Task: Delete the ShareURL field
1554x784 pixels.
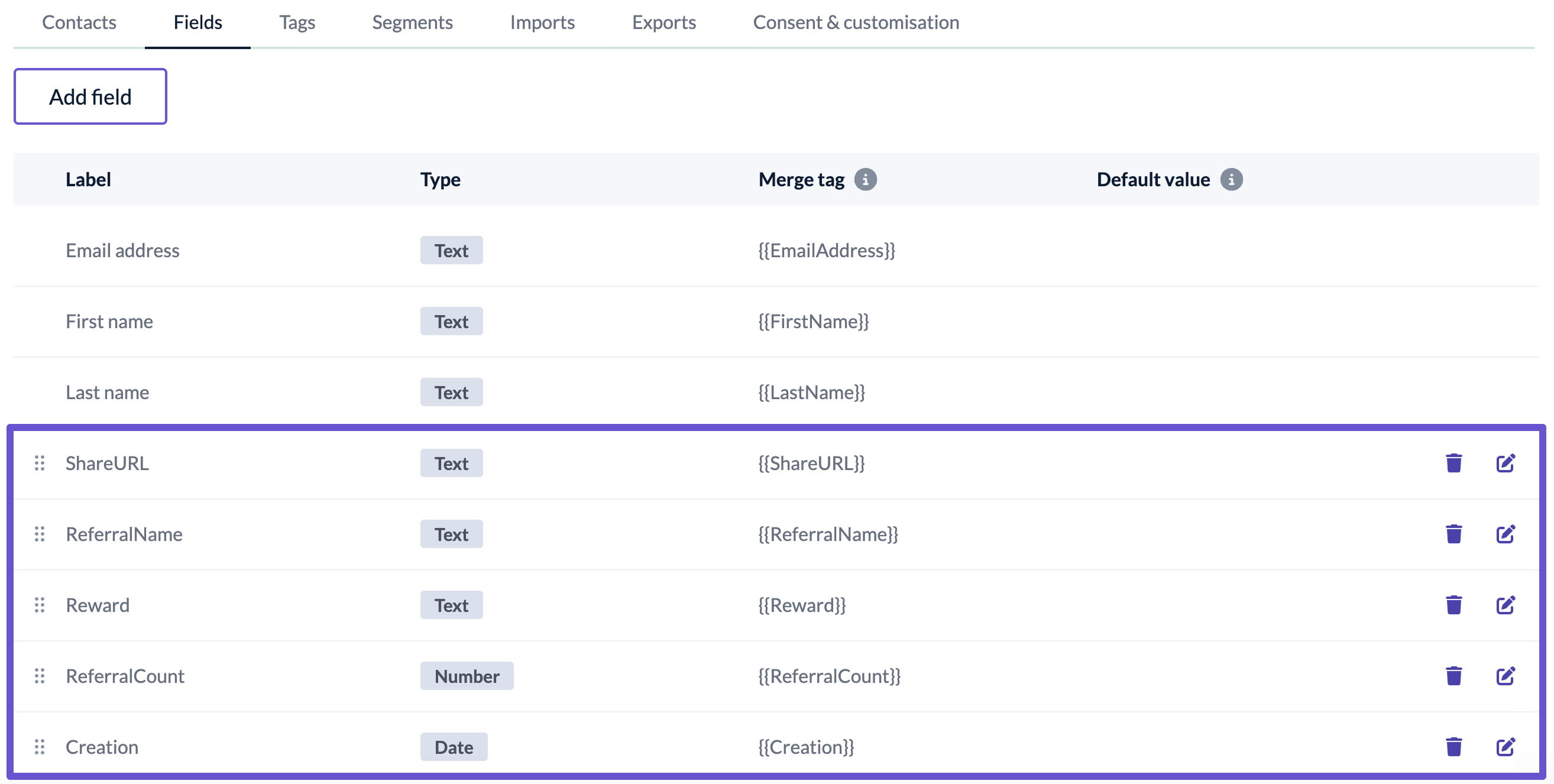Action: [x=1454, y=463]
